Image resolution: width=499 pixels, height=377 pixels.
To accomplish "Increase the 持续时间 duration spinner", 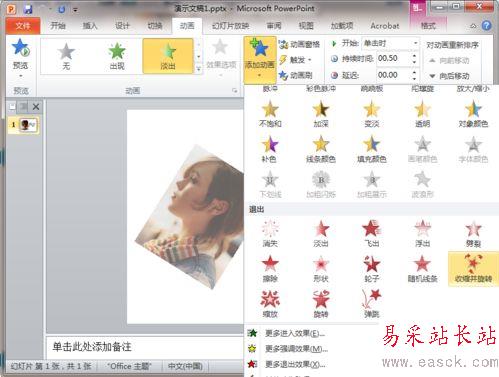I will click(x=414, y=56).
